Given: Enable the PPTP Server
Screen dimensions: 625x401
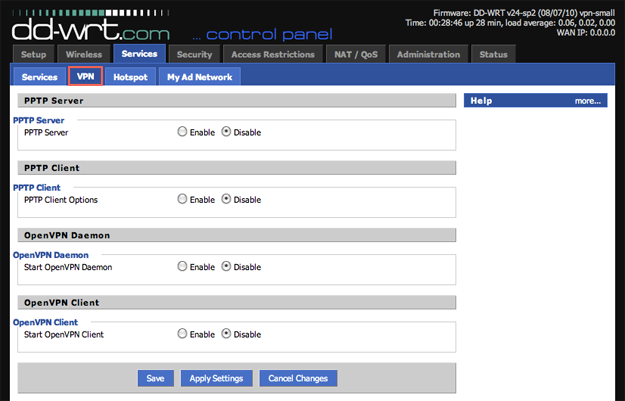Looking at the screenshot, I should click(182, 132).
